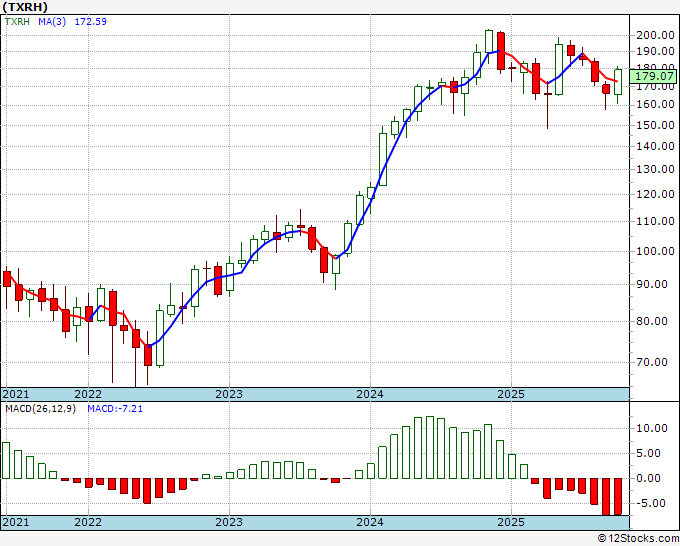Click the 130.00 price axis label
The image size is (680, 546).
[655, 169]
